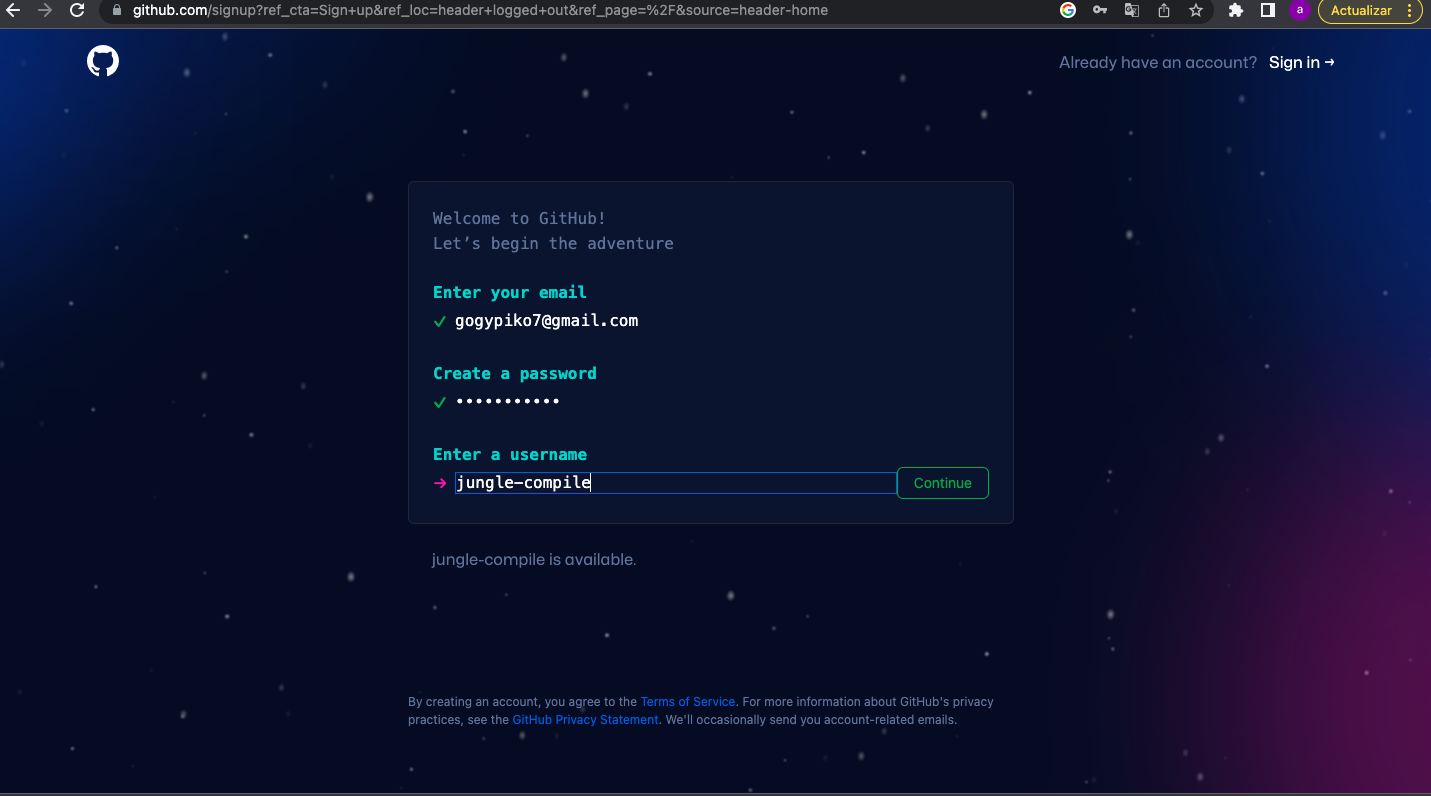Focus the username field with jungle-compile
1431x796 pixels.
tap(675, 483)
